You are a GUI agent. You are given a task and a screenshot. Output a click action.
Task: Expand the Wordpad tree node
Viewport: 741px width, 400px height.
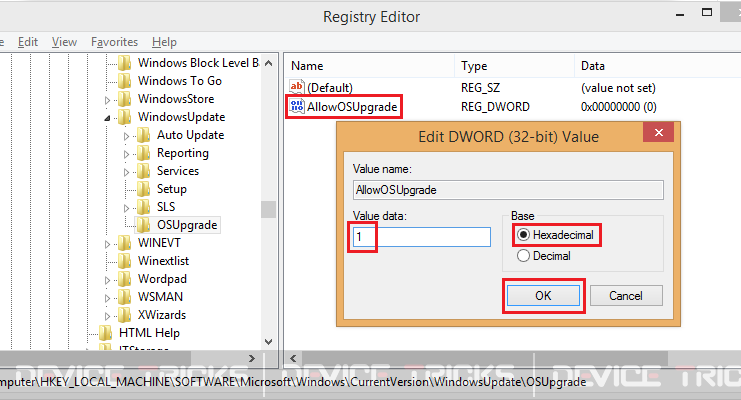tap(107, 280)
